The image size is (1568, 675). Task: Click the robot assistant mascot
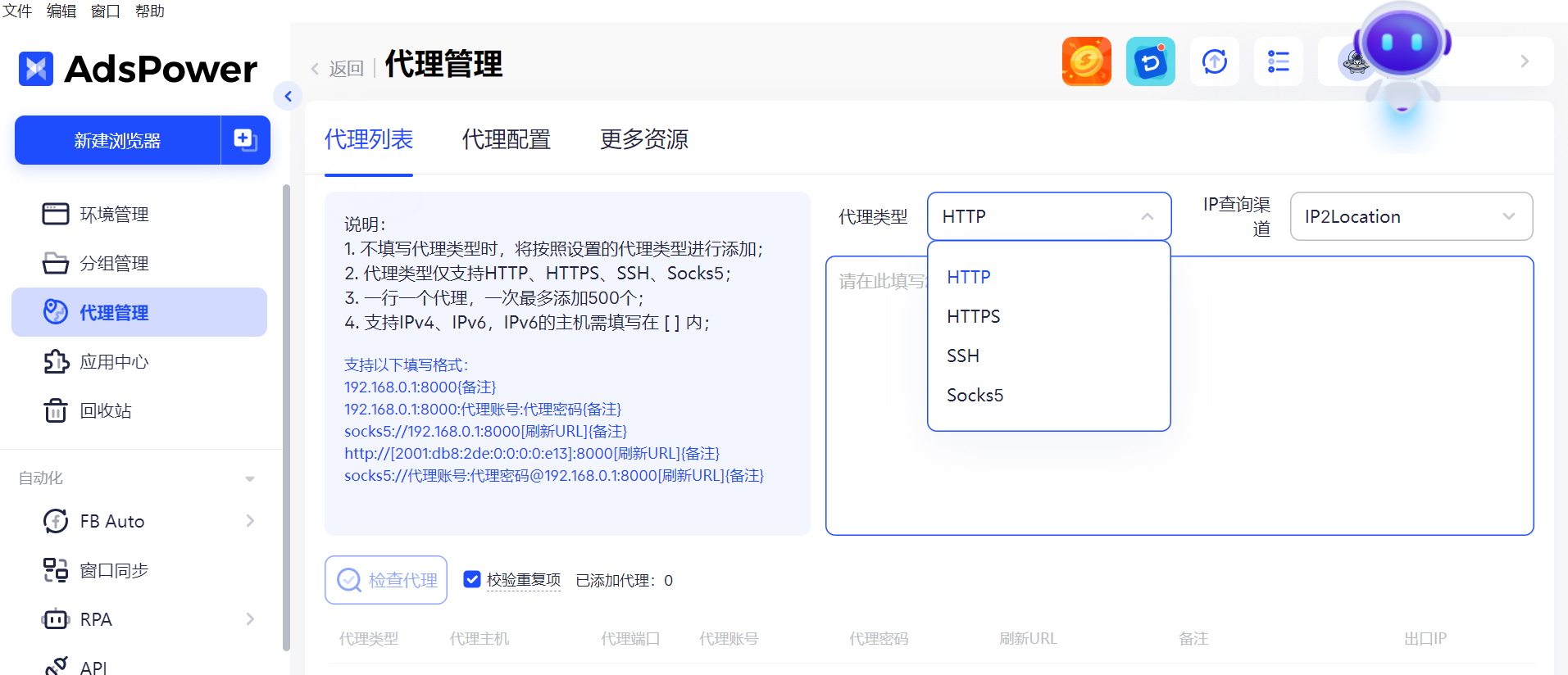(x=1402, y=57)
